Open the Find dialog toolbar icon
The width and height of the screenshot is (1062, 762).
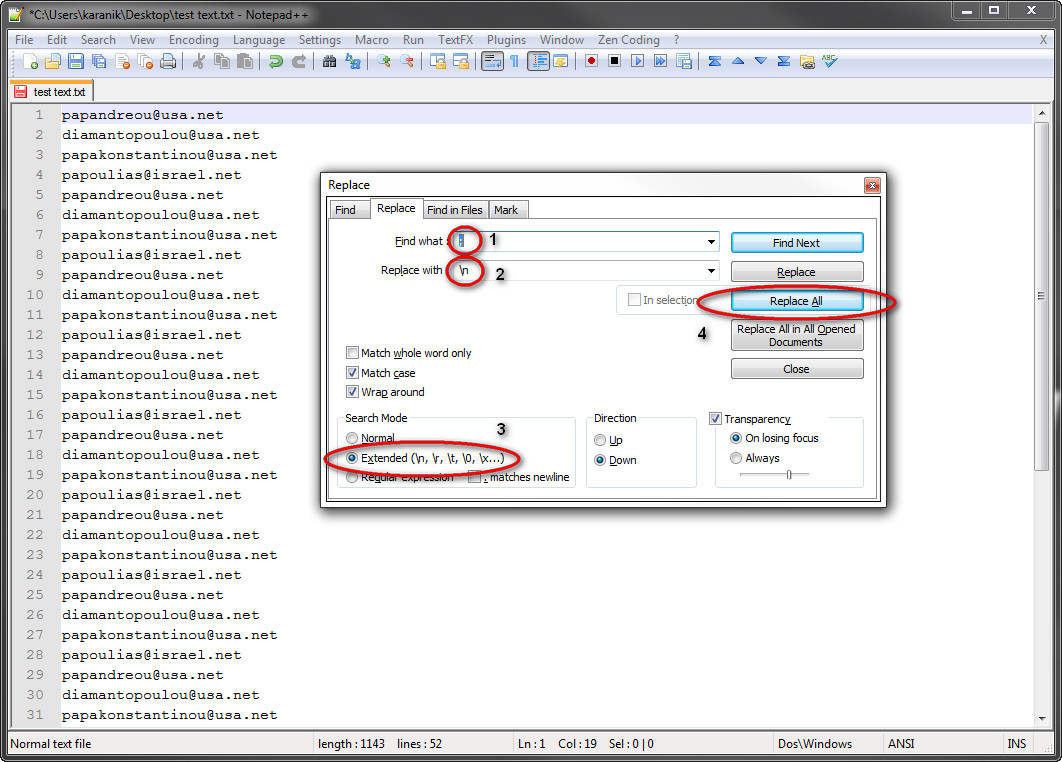[x=328, y=61]
